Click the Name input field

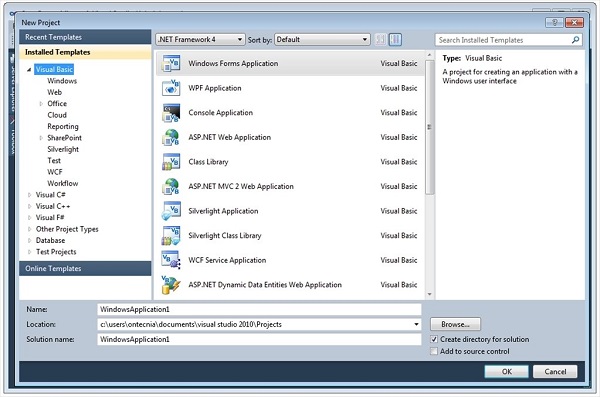tap(259, 309)
